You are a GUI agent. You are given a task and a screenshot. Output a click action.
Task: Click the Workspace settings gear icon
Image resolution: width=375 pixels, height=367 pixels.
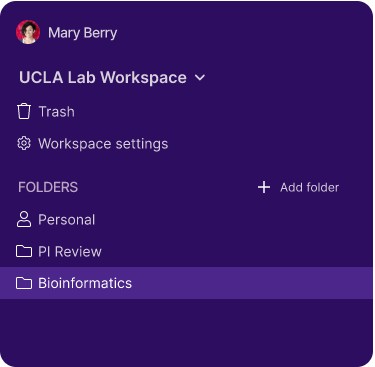coord(24,144)
